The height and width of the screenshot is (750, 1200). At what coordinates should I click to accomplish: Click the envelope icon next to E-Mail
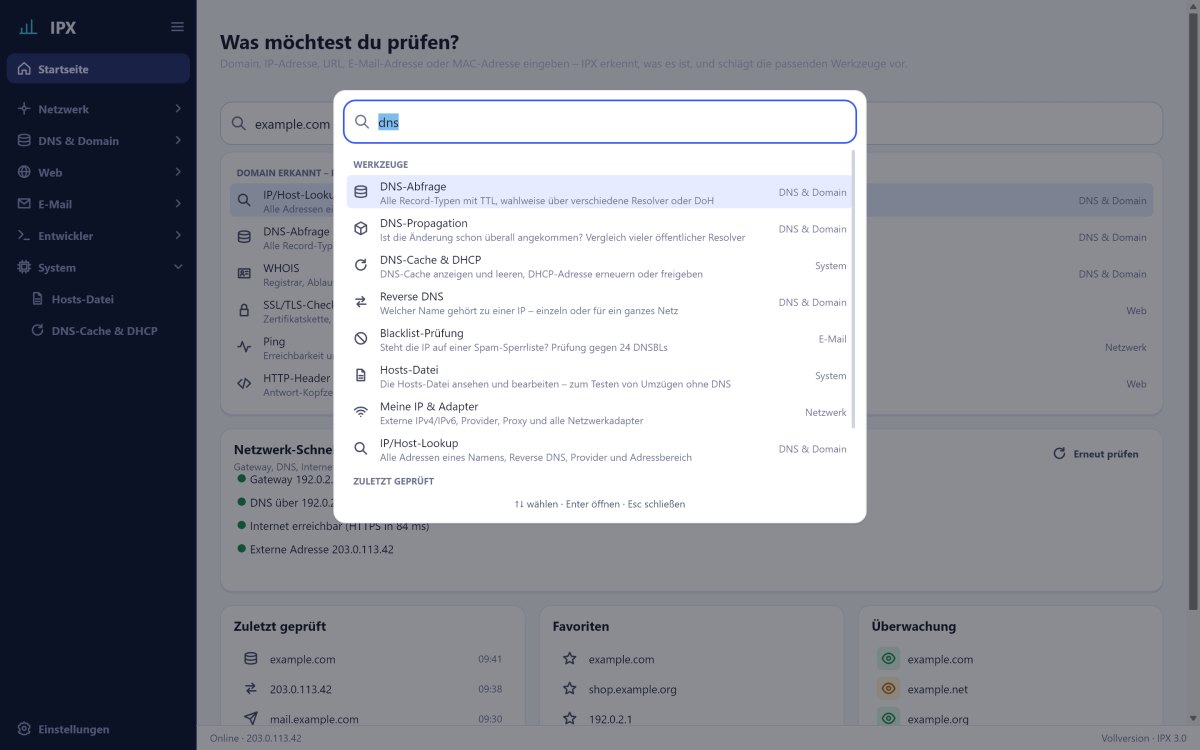tap(25, 204)
